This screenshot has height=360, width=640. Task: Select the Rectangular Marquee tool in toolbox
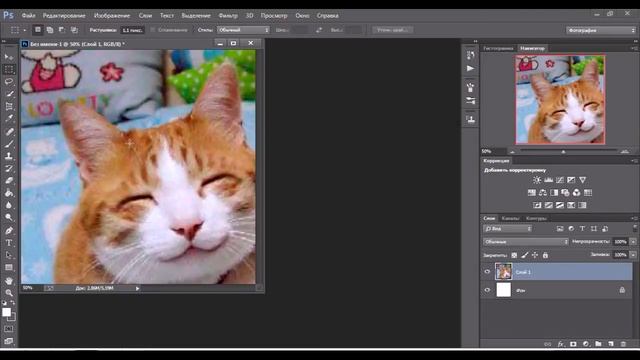9,69
